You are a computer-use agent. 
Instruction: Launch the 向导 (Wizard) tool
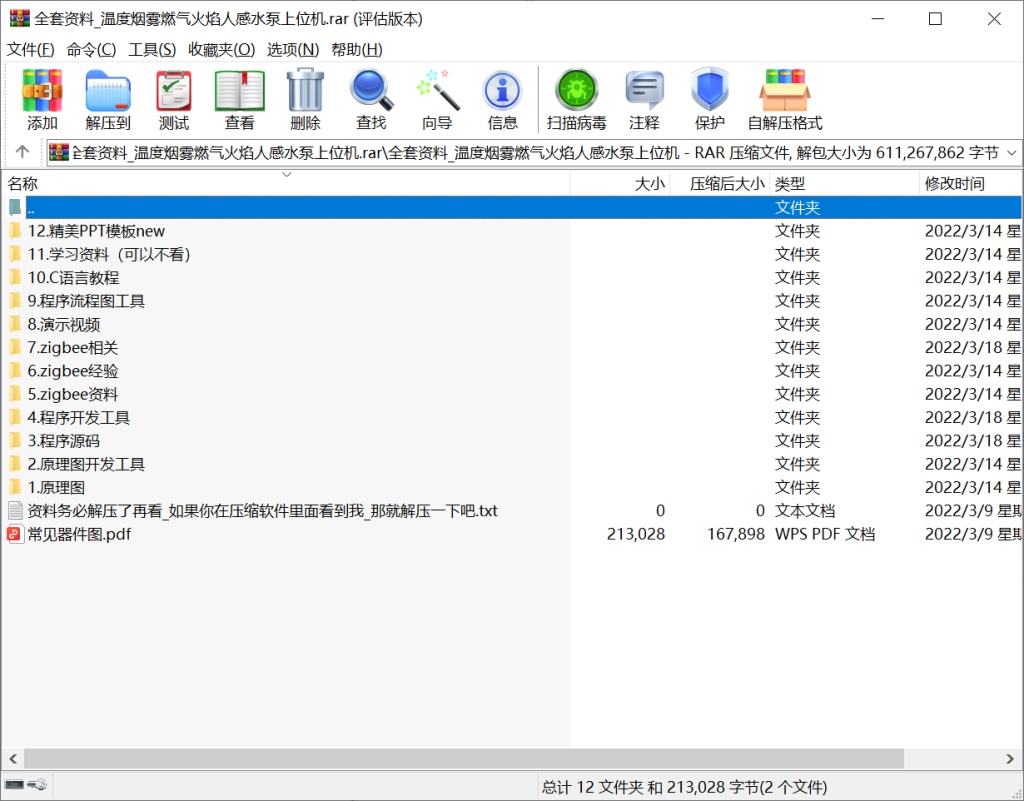coord(436,95)
